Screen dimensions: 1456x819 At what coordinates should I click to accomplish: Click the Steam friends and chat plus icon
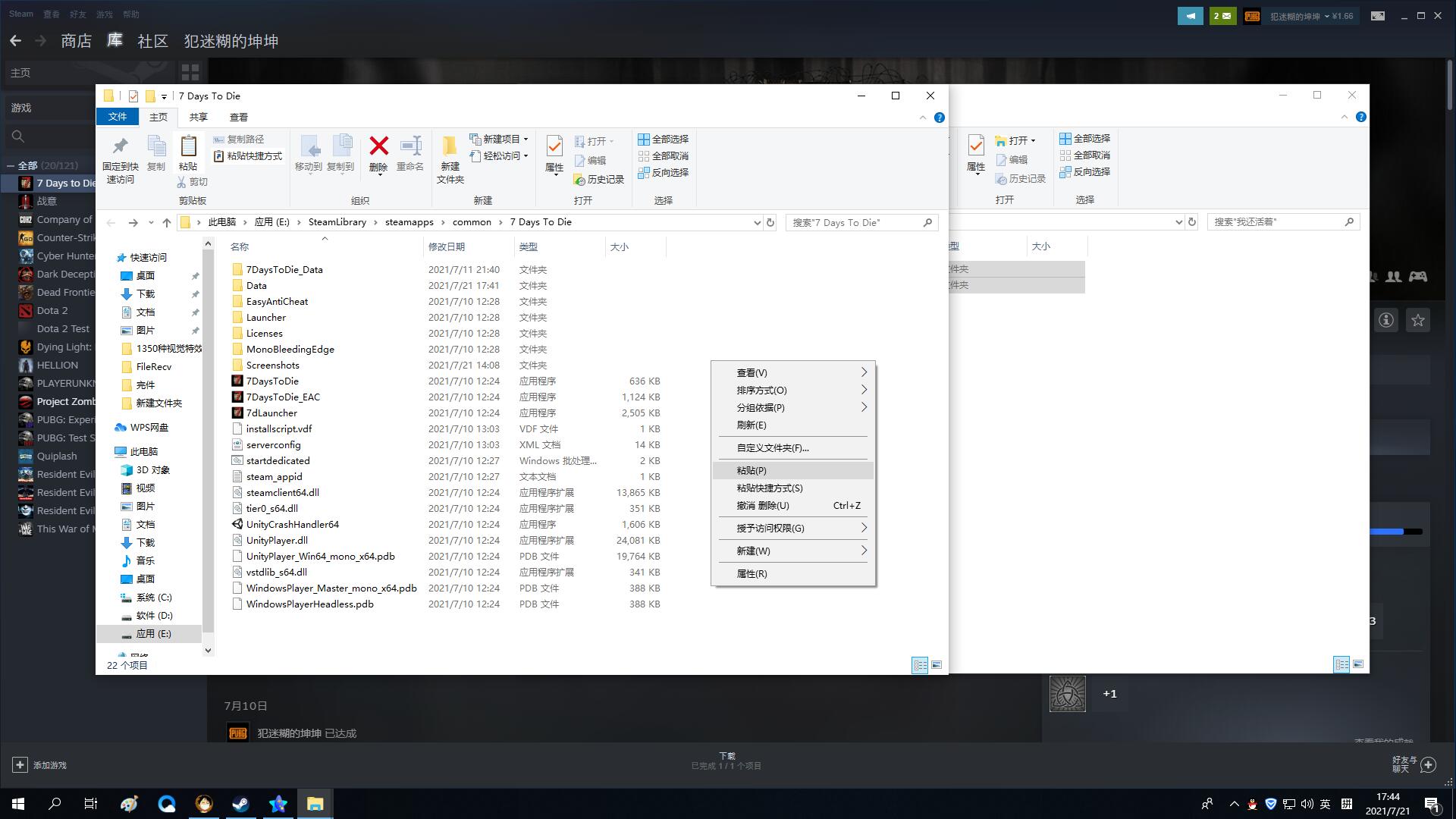click(x=1429, y=764)
